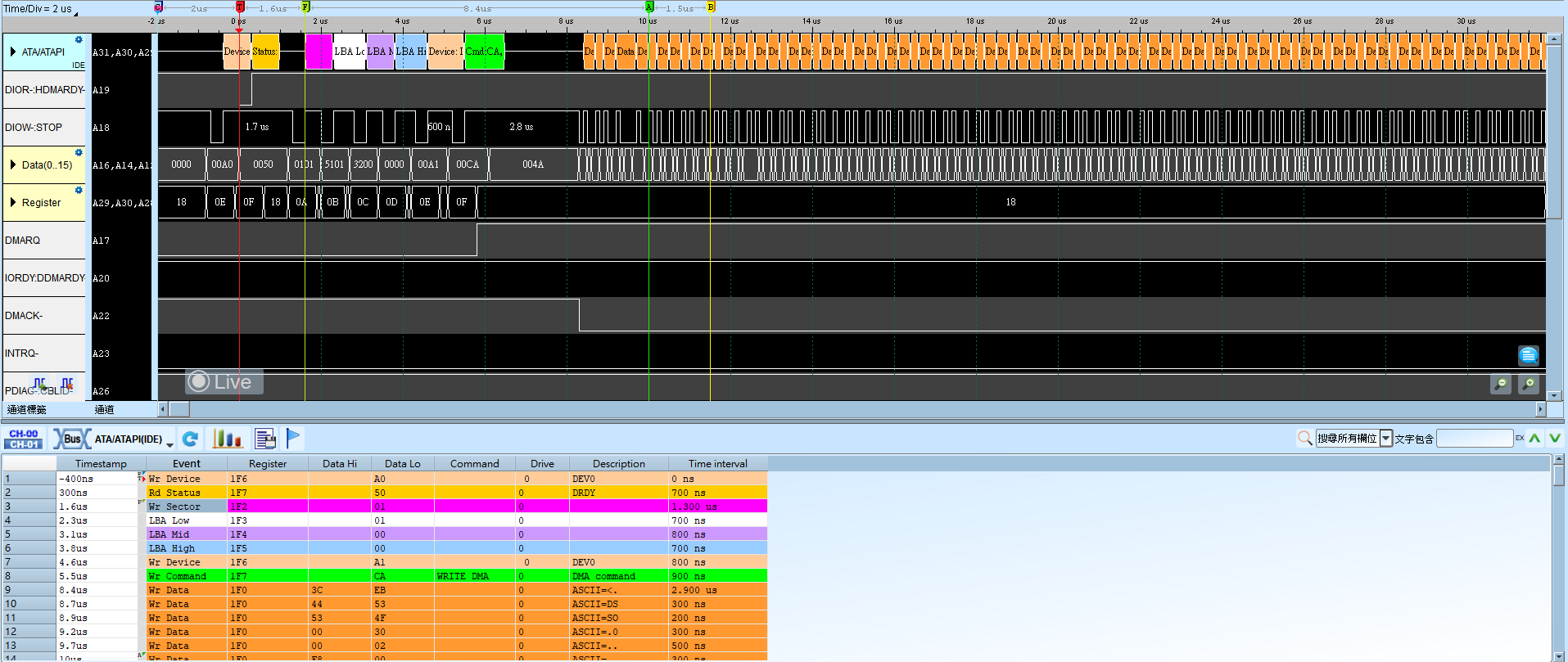
Task: Select the Wr Sector event row
Action: [384, 507]
